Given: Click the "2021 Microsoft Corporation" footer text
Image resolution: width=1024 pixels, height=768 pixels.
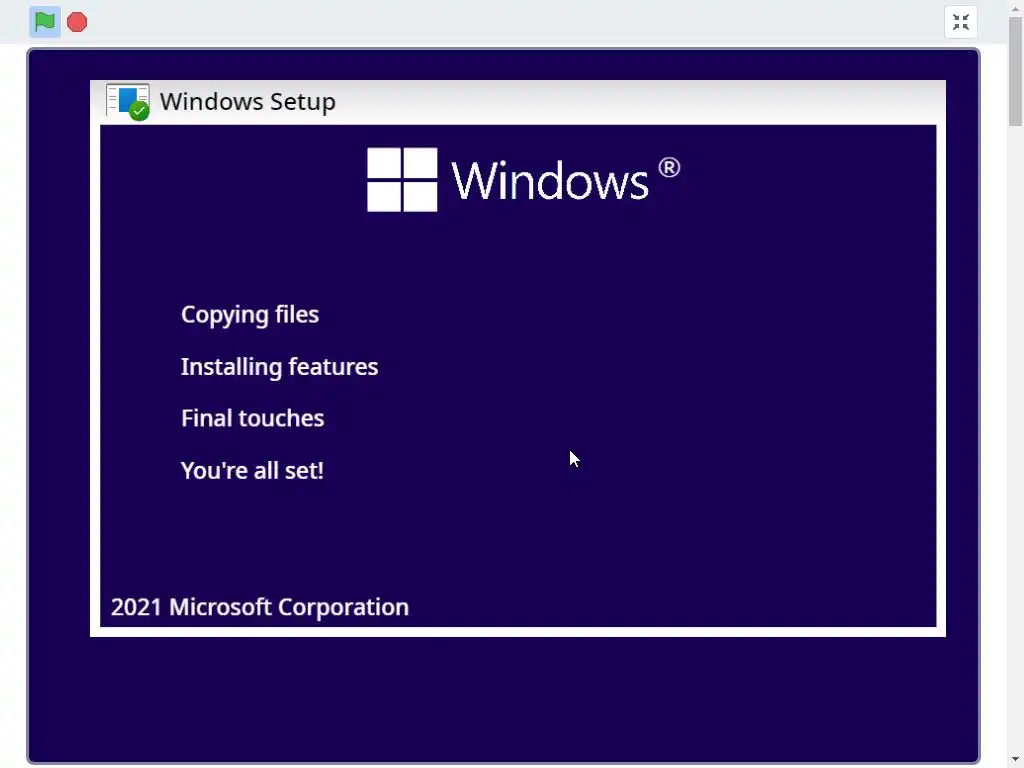Looking at the screenshot, I should coord(260,607).
